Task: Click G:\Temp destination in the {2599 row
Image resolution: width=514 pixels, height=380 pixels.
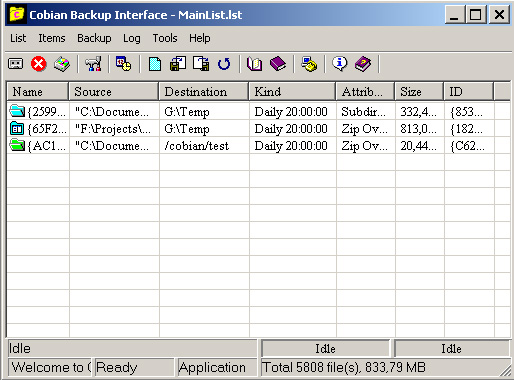Action: pos(187,112)
